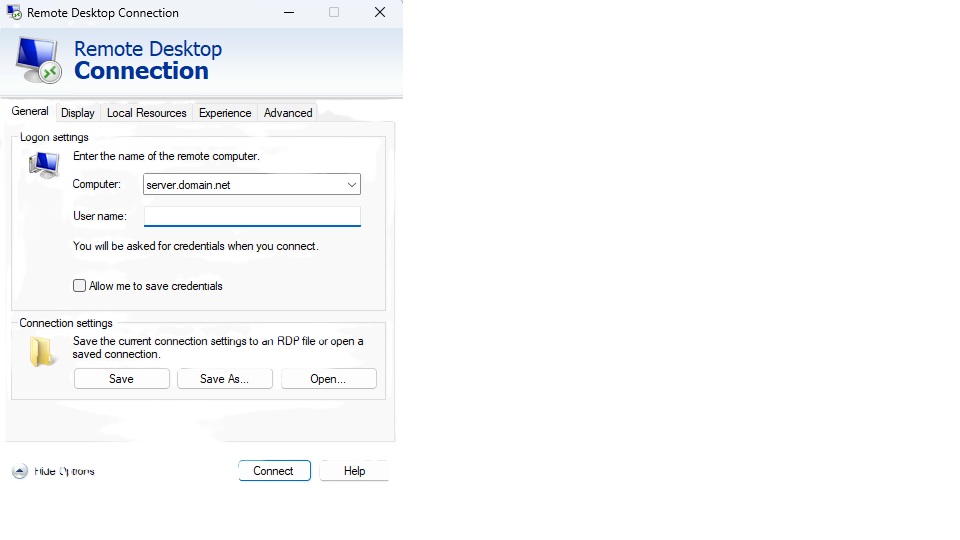Screen dimensions: 960x540
Task: Switch to the Experience tab
Action: click(225, 113)
